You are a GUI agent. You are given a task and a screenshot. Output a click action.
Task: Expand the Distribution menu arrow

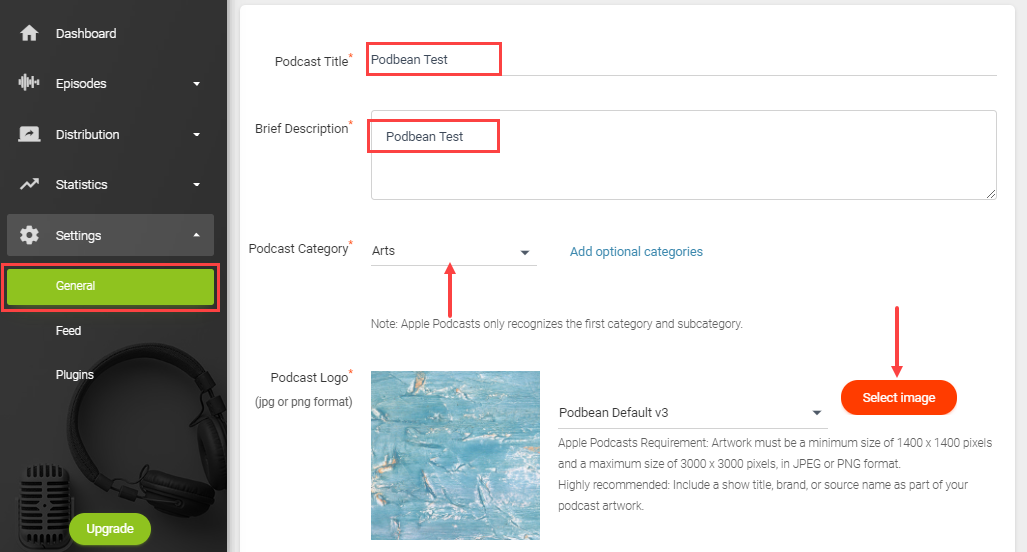click(196, 135)
